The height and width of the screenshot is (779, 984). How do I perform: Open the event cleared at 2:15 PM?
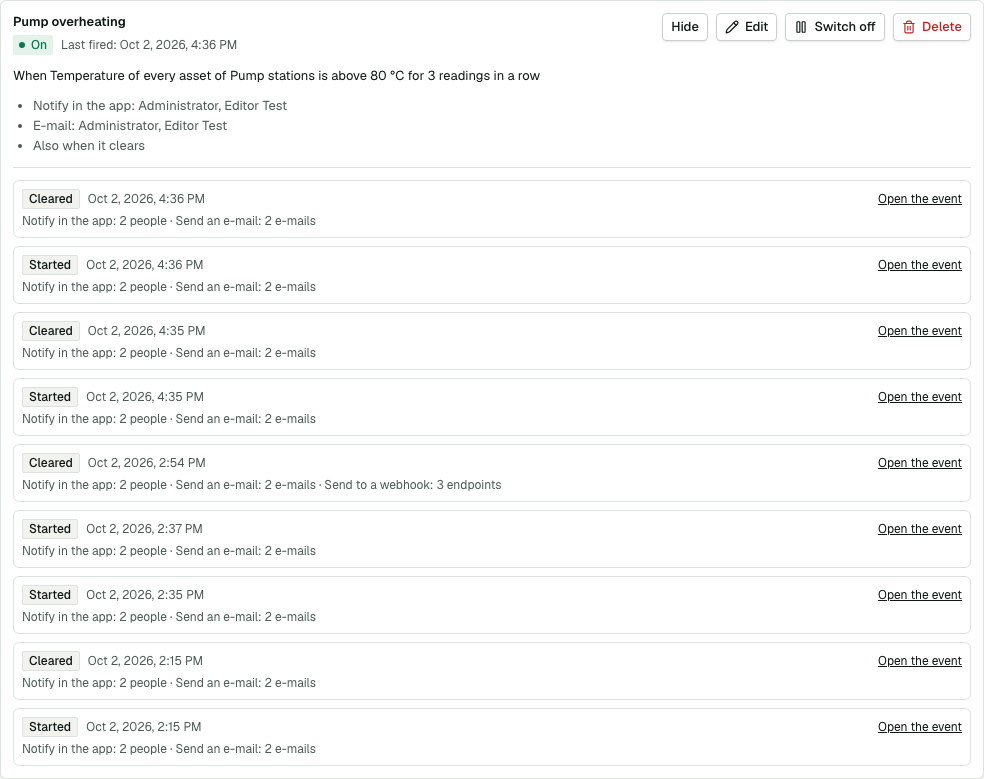coord(919,660)
